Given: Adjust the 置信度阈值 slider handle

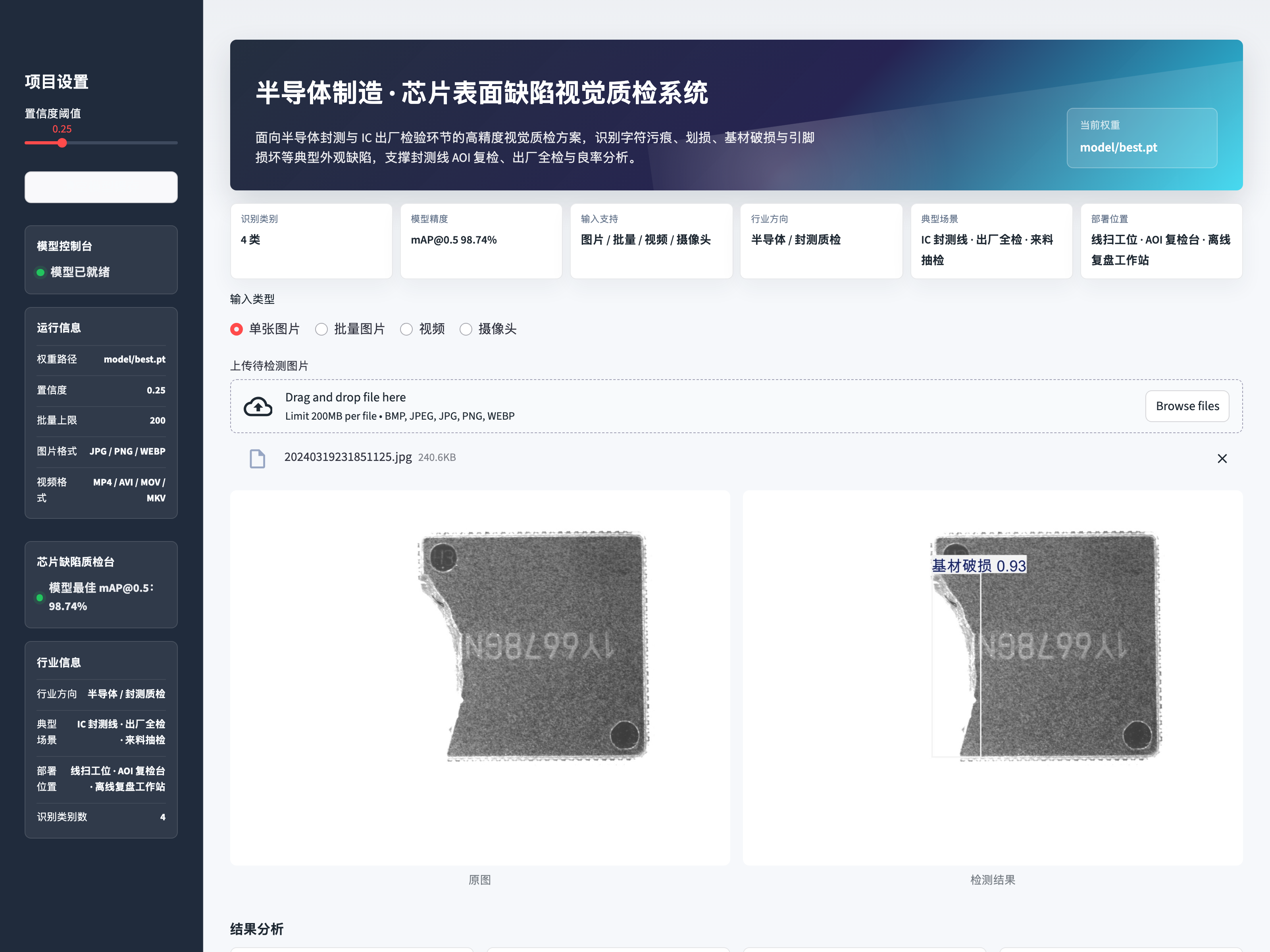Looking at the screenshot, I should pos(62,143).
